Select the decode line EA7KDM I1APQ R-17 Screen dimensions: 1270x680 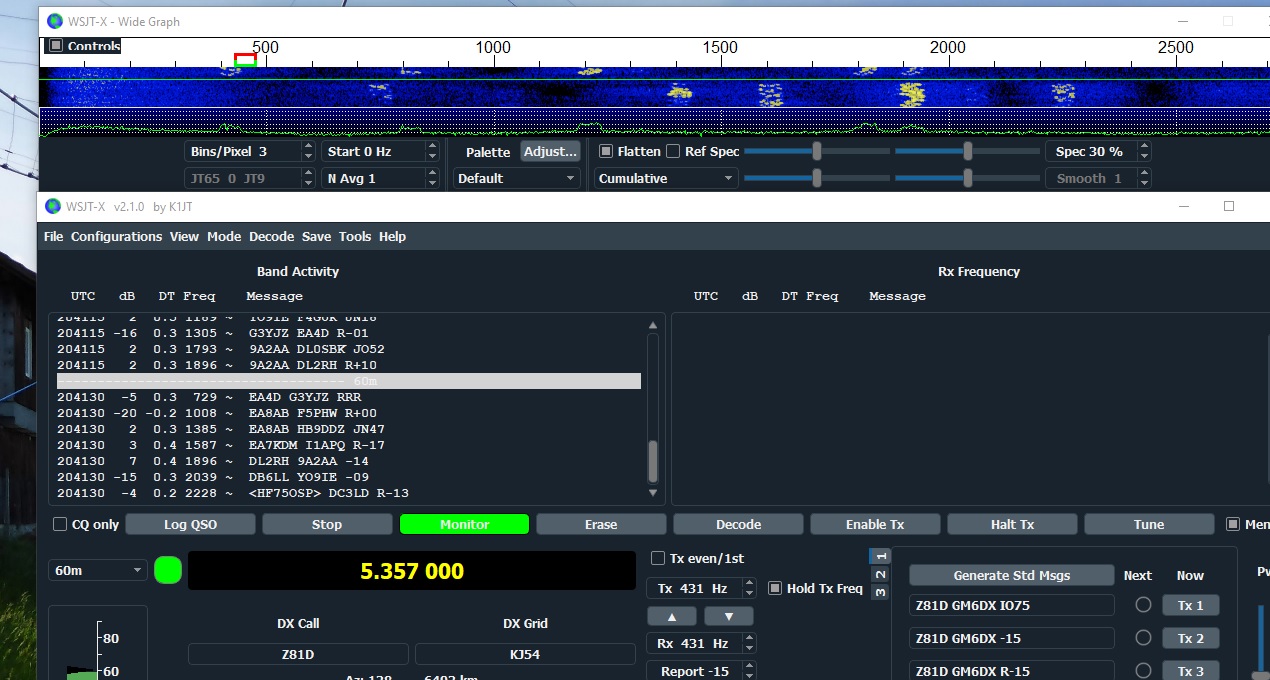pos(349,445)
